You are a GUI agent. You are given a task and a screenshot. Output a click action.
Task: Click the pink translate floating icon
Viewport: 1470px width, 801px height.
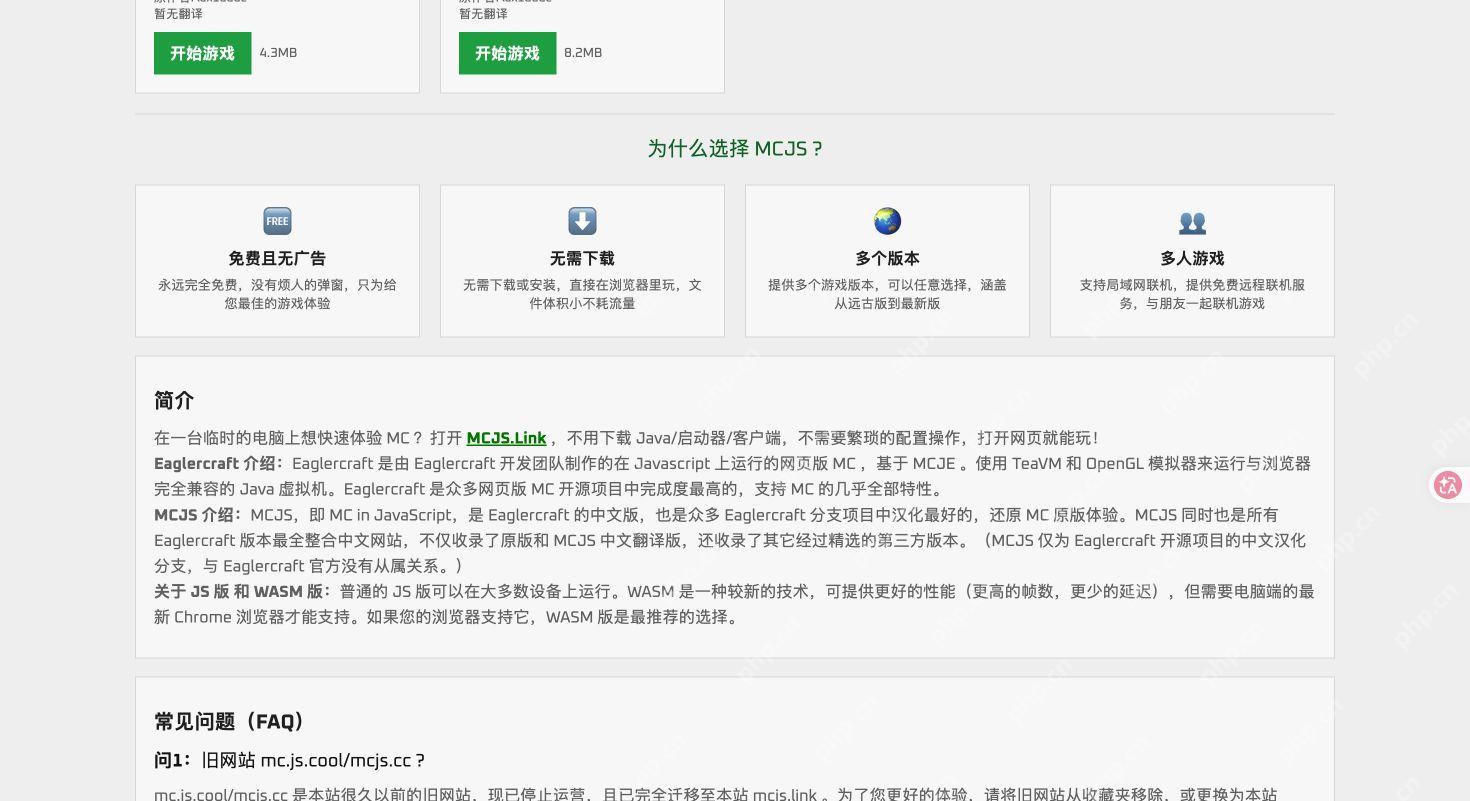click(1447, 485)
